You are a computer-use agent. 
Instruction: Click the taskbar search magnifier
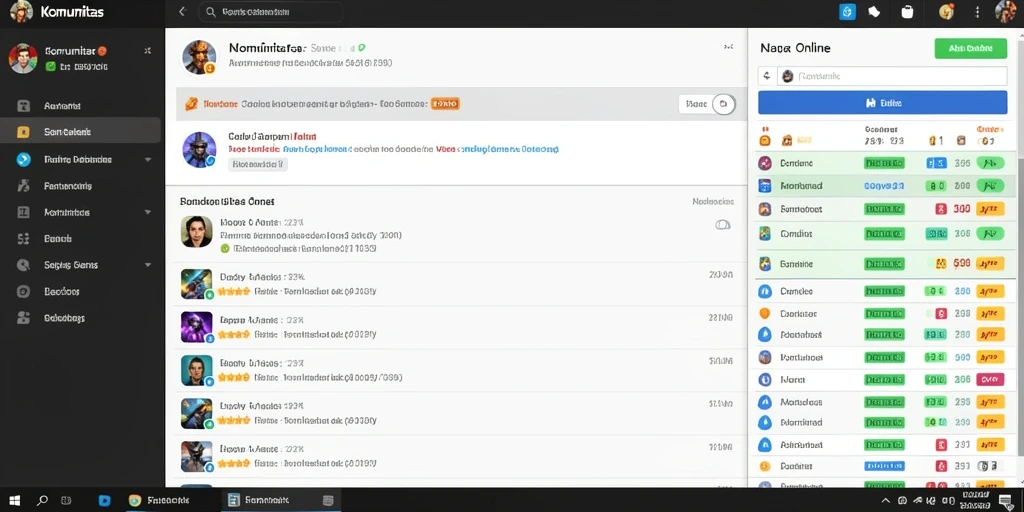tap(42, 500)
